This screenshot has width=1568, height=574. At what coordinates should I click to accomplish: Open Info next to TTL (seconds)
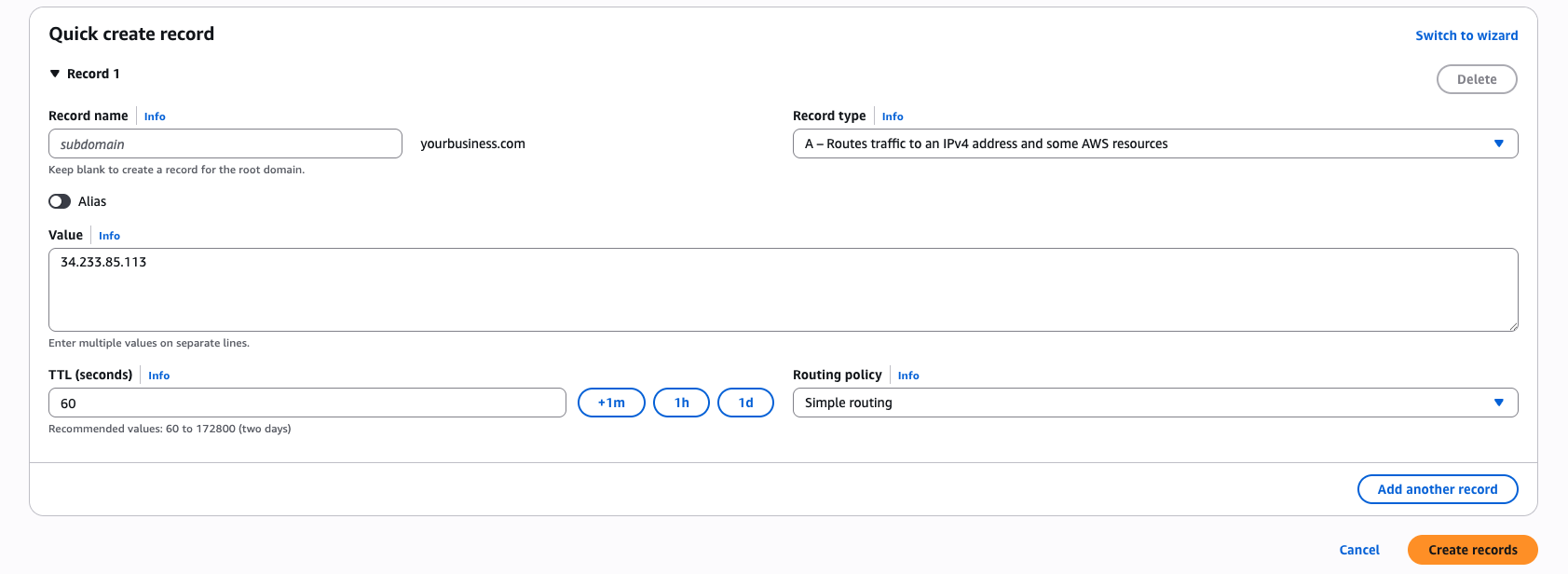point(158,376)
